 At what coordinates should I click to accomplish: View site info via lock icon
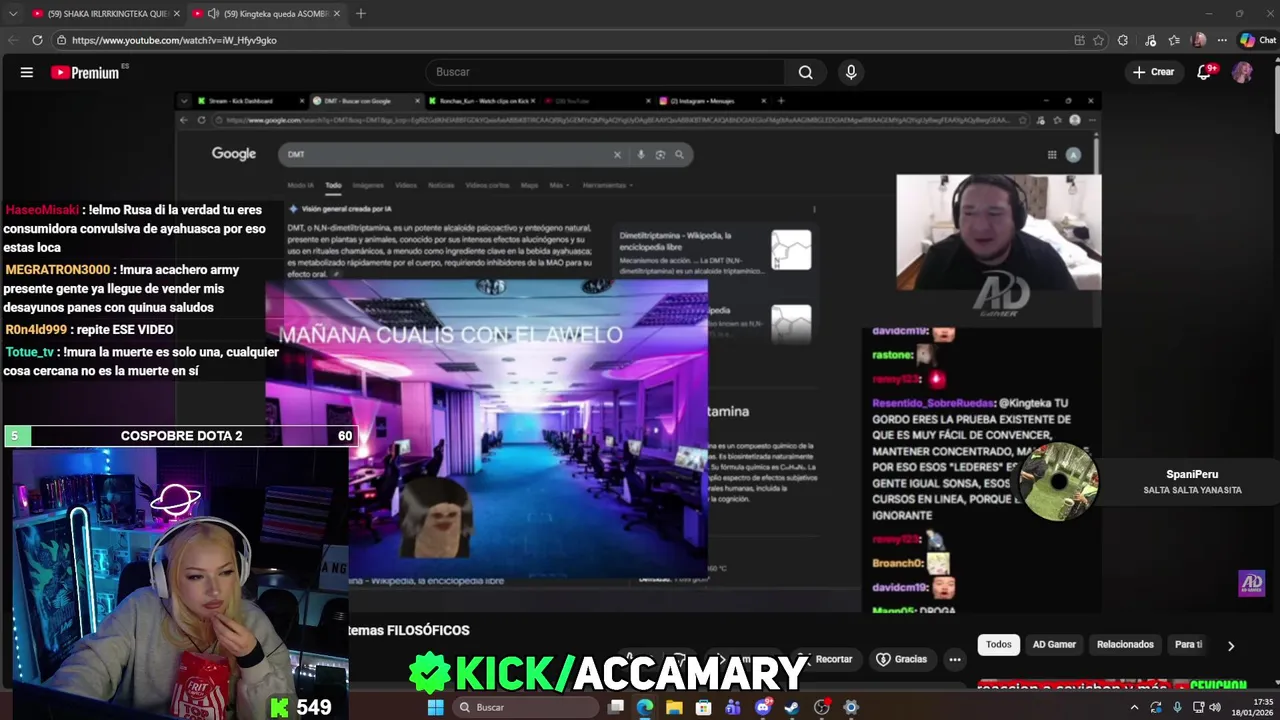point(61,40)
